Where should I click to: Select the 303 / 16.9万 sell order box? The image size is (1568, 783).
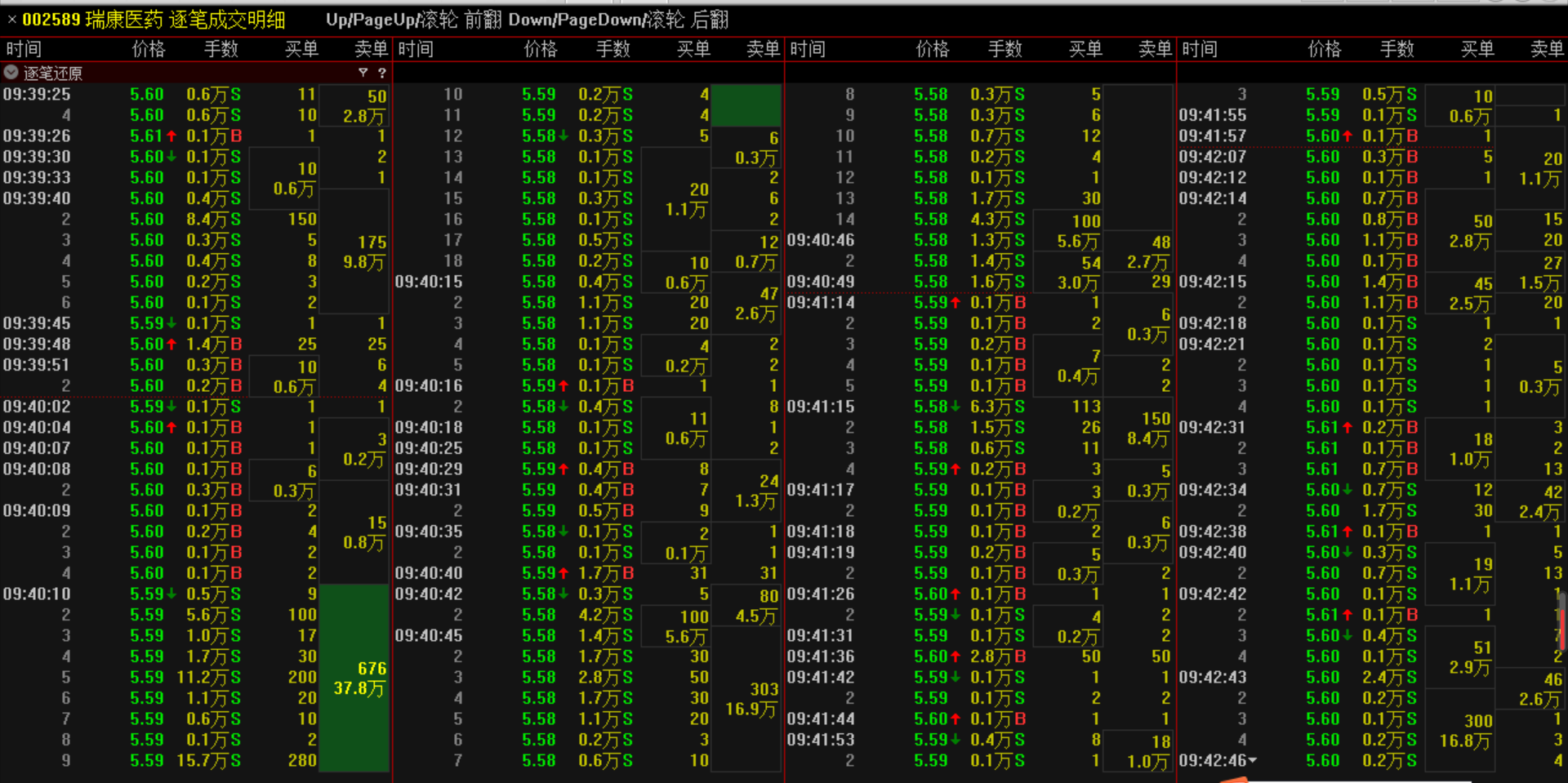point(751,699)
